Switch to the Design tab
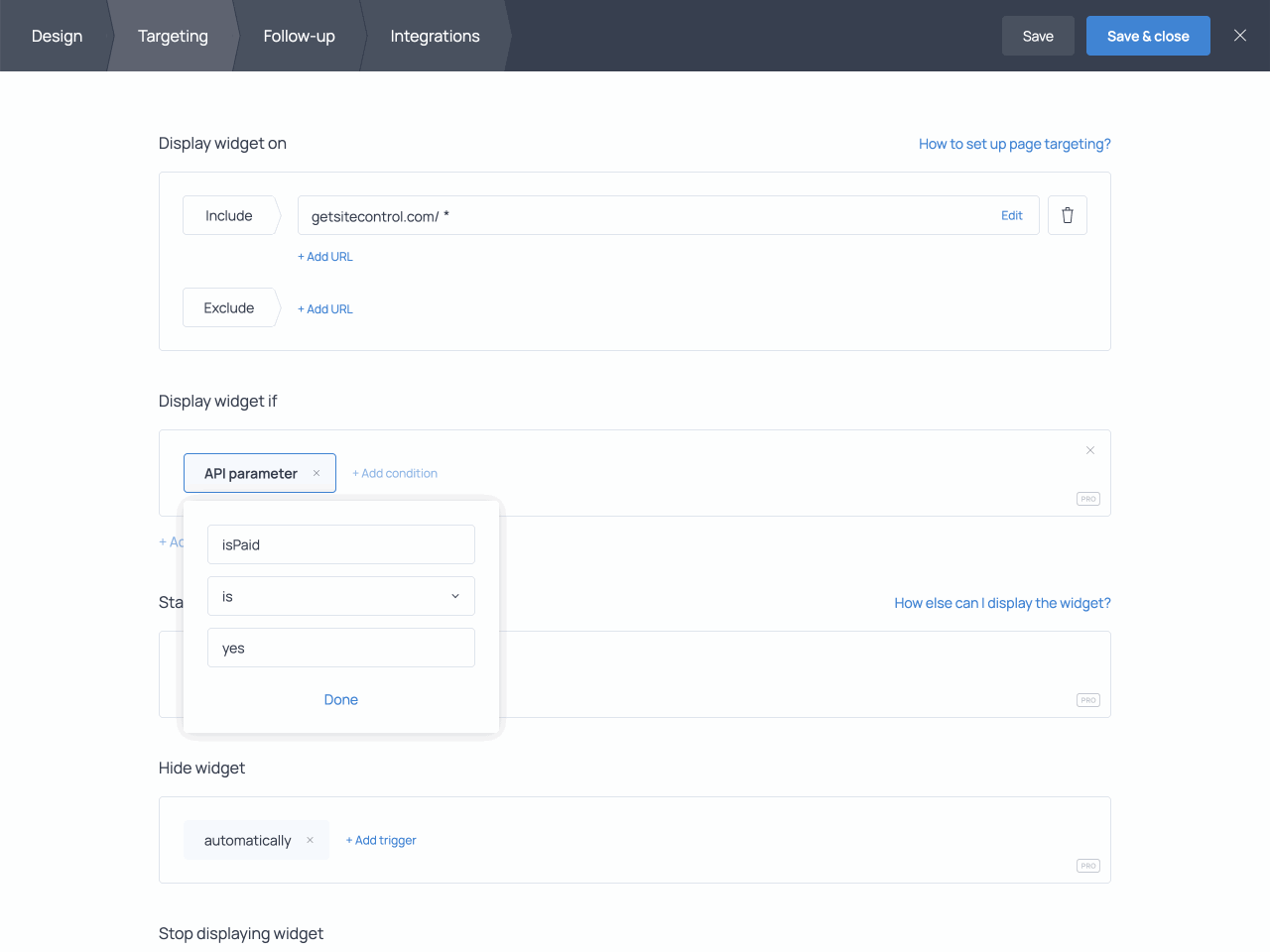Image resolution: width=1270 pixels, height=952 pixels. 57,36
